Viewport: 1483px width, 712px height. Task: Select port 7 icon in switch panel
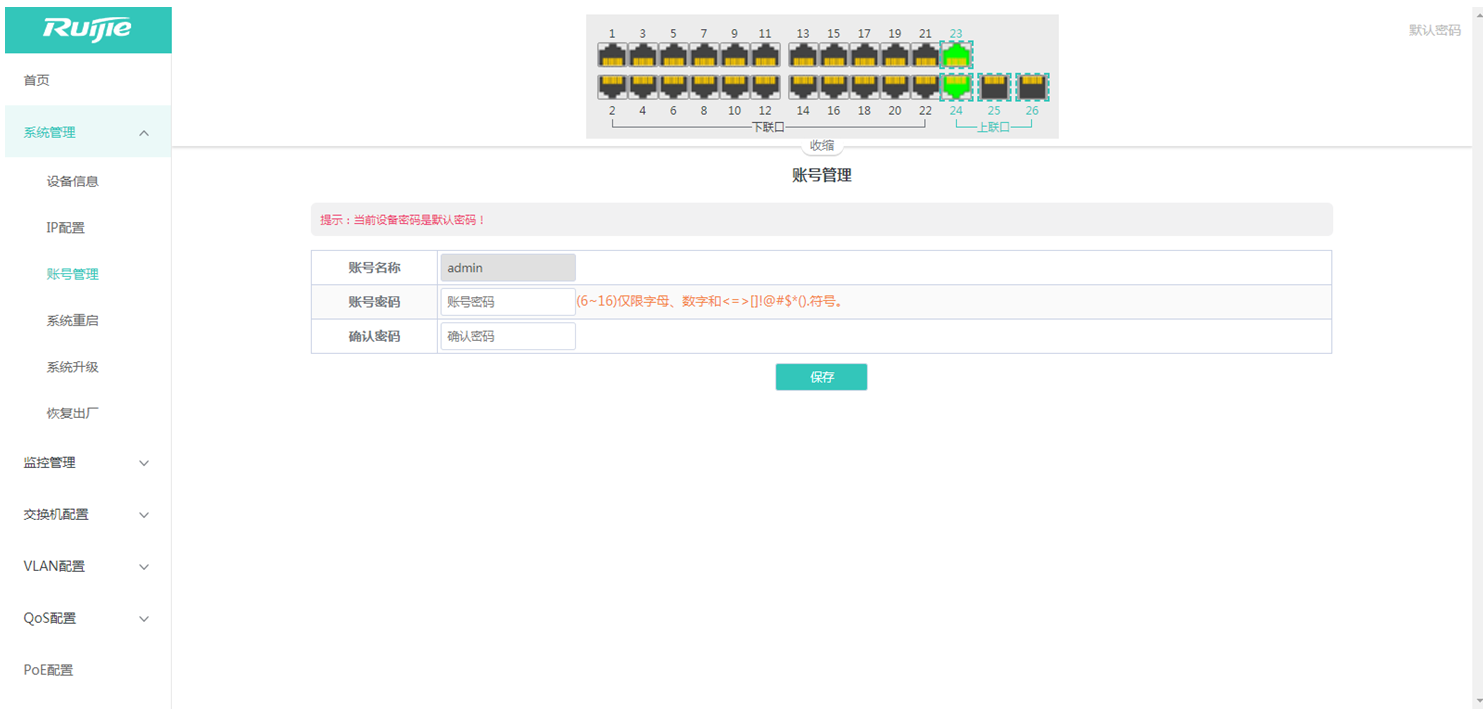click(704, 56)
